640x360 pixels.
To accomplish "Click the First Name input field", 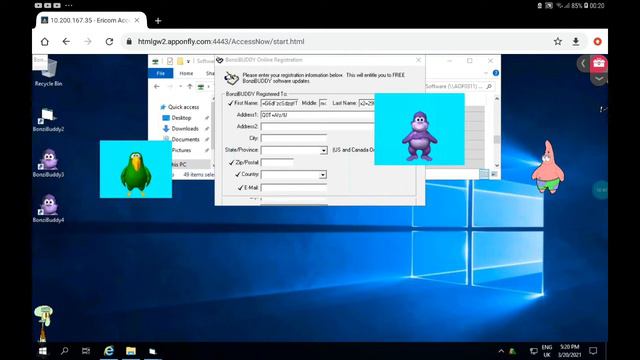I will (280, 103).
